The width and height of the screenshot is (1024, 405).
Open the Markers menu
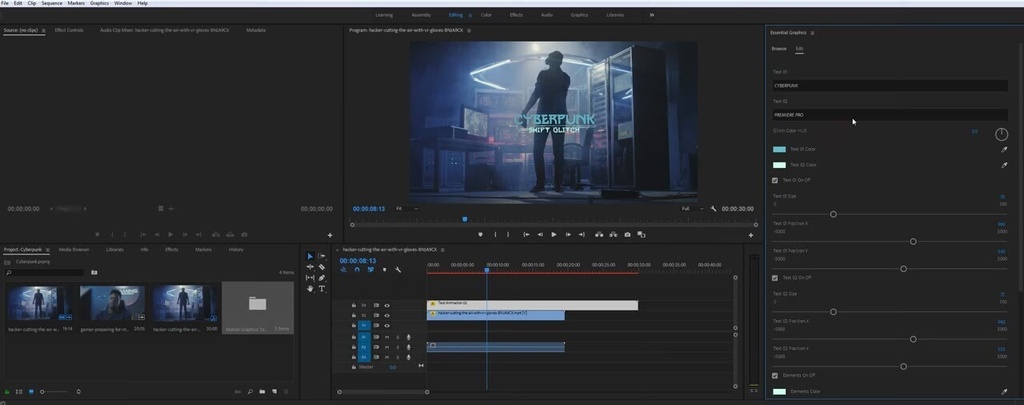coord(76,3)
